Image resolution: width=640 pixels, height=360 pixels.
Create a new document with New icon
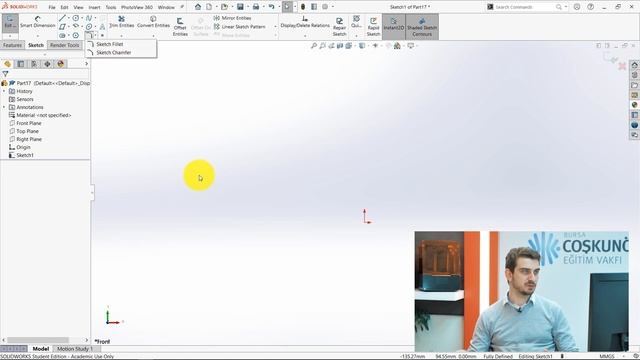209,7
